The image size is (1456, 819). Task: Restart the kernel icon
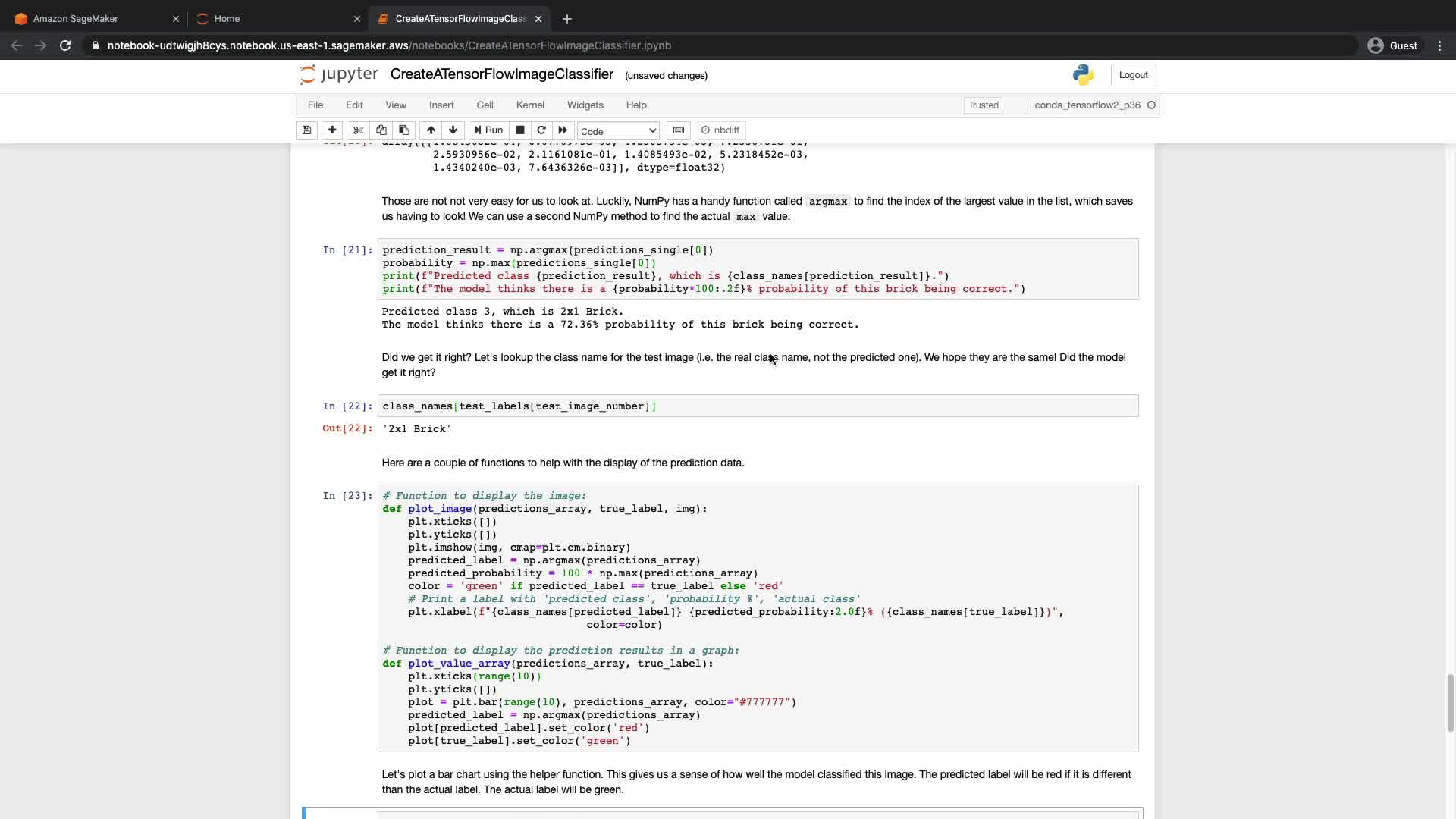[x=541, y=130]
